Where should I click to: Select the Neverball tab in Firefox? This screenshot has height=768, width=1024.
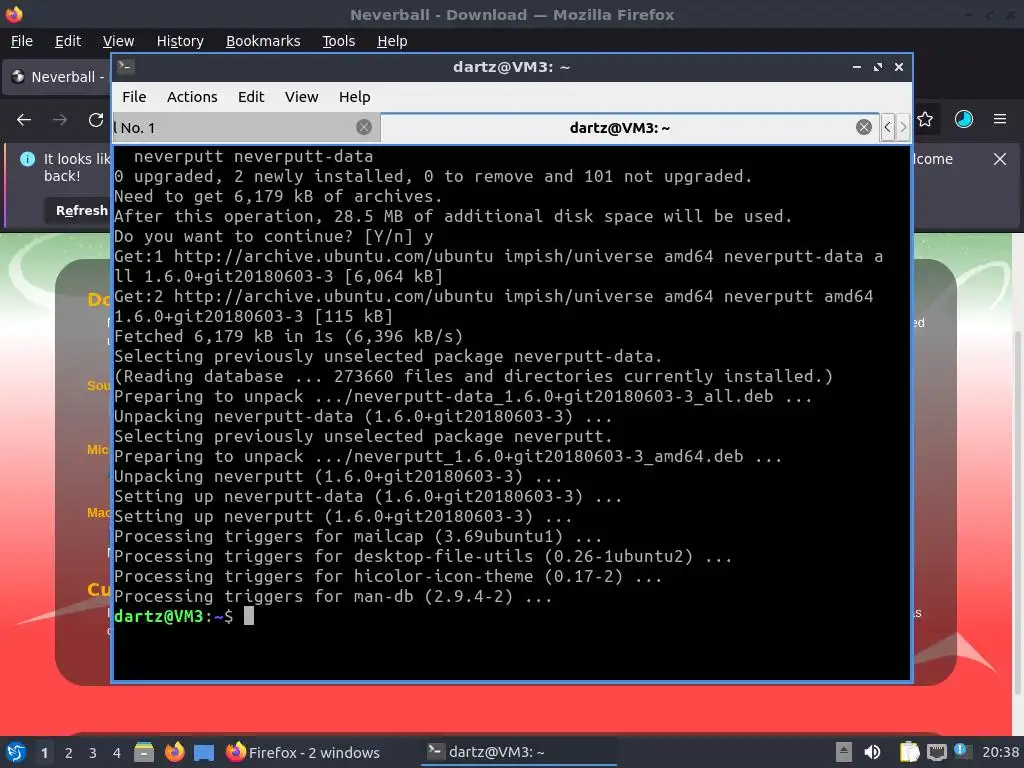[57, 77]
